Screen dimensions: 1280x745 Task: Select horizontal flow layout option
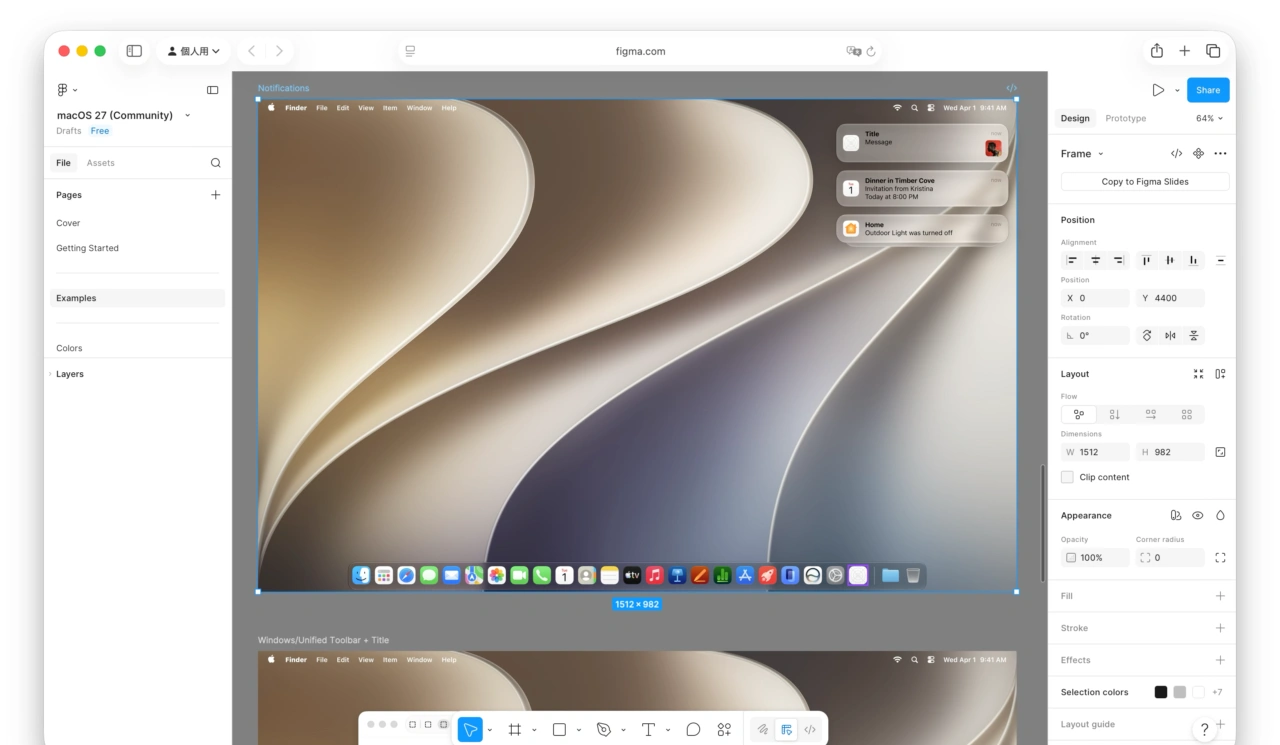coord(1151,414)
